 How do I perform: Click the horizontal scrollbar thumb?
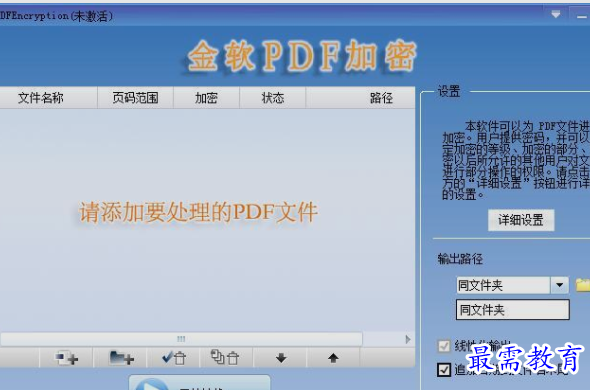[181, 339]
